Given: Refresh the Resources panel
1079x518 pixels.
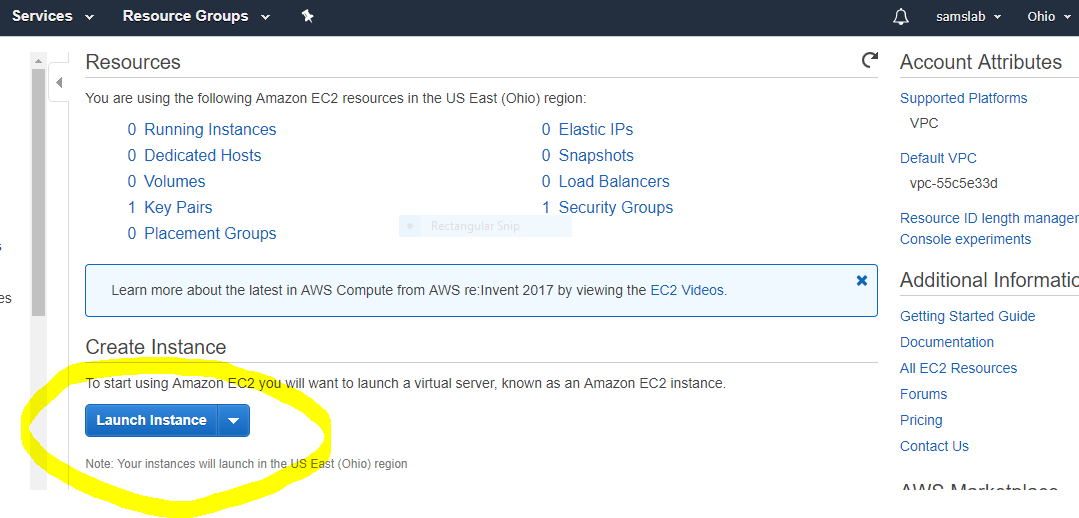Looking at the screenshot, I should (x=870, y=60).
